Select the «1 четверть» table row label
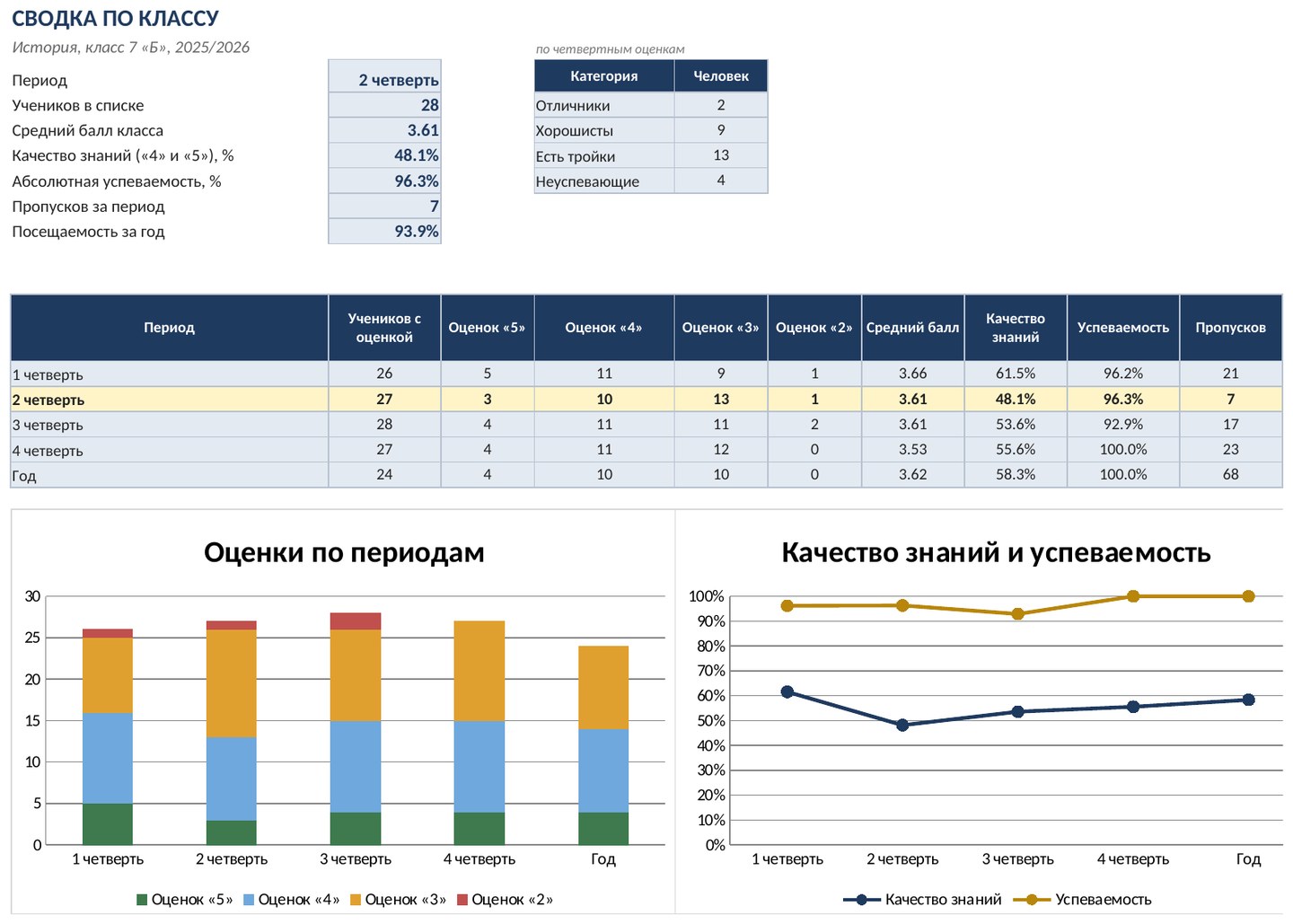1293x924 pixels. pyautogui.click(x=48, y=374)
